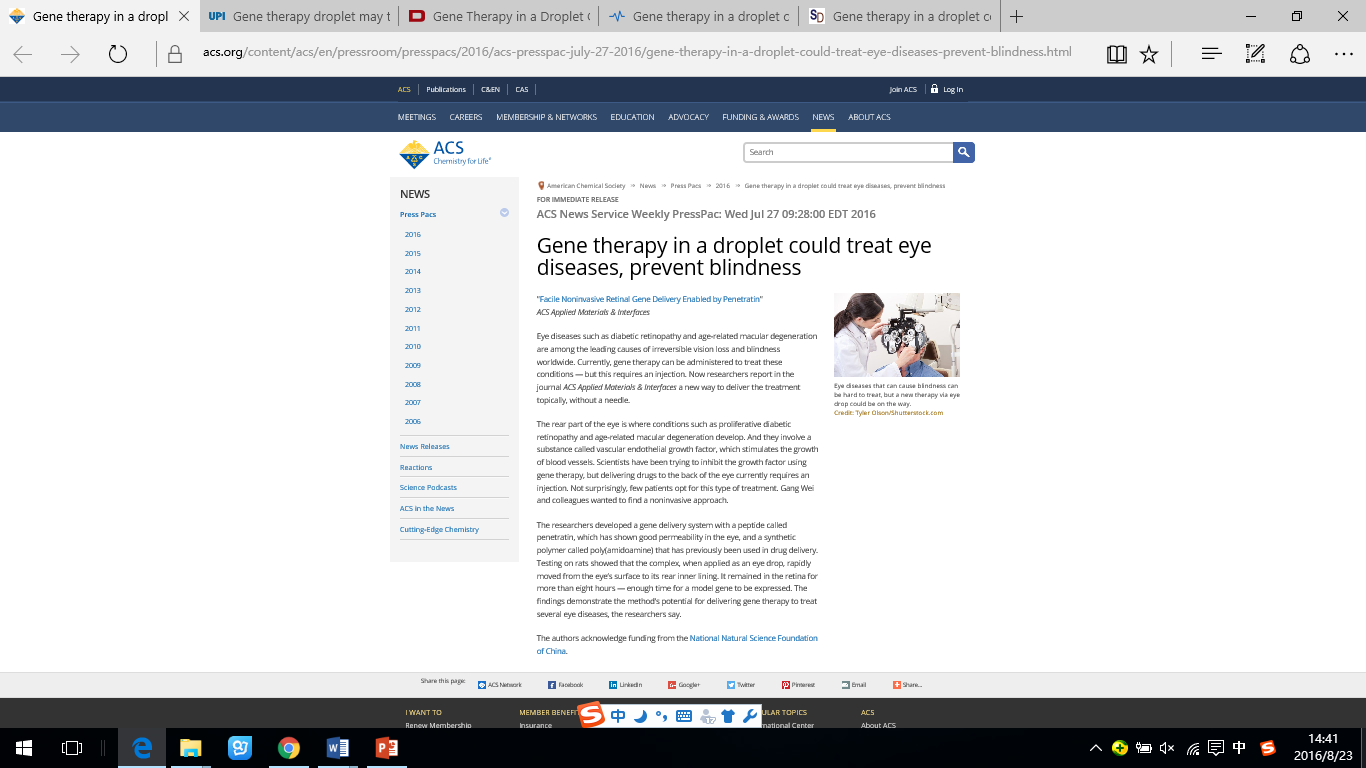Share the article on Twitter

740,685
